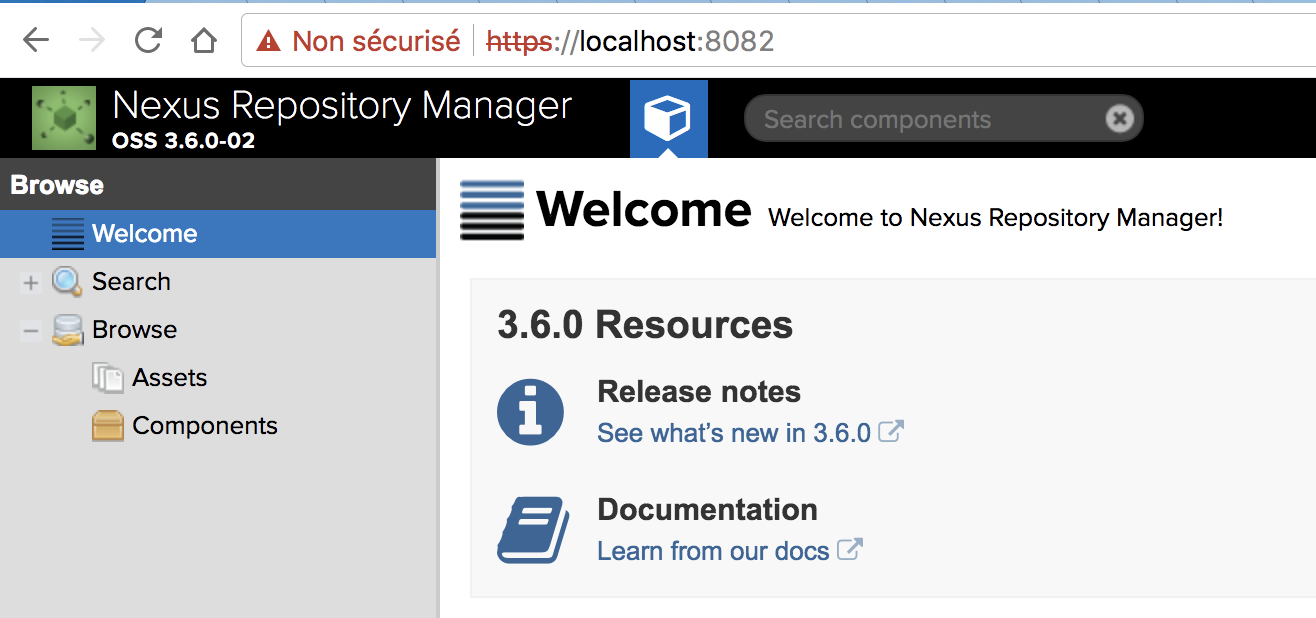Expand the Search tree node
The height and width of the screenshot is (618, 1316).
(x=30, y=283)
